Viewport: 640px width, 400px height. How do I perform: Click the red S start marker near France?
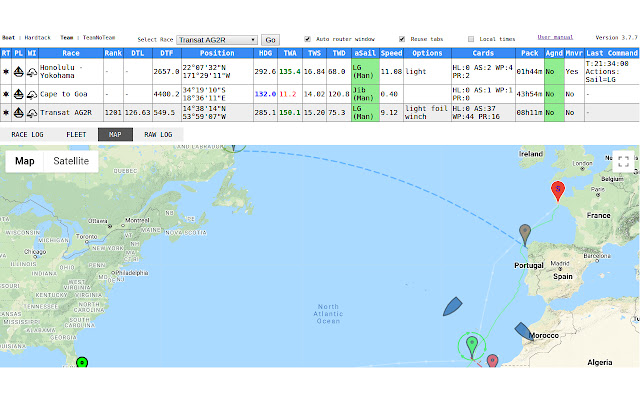click(558, 192)
